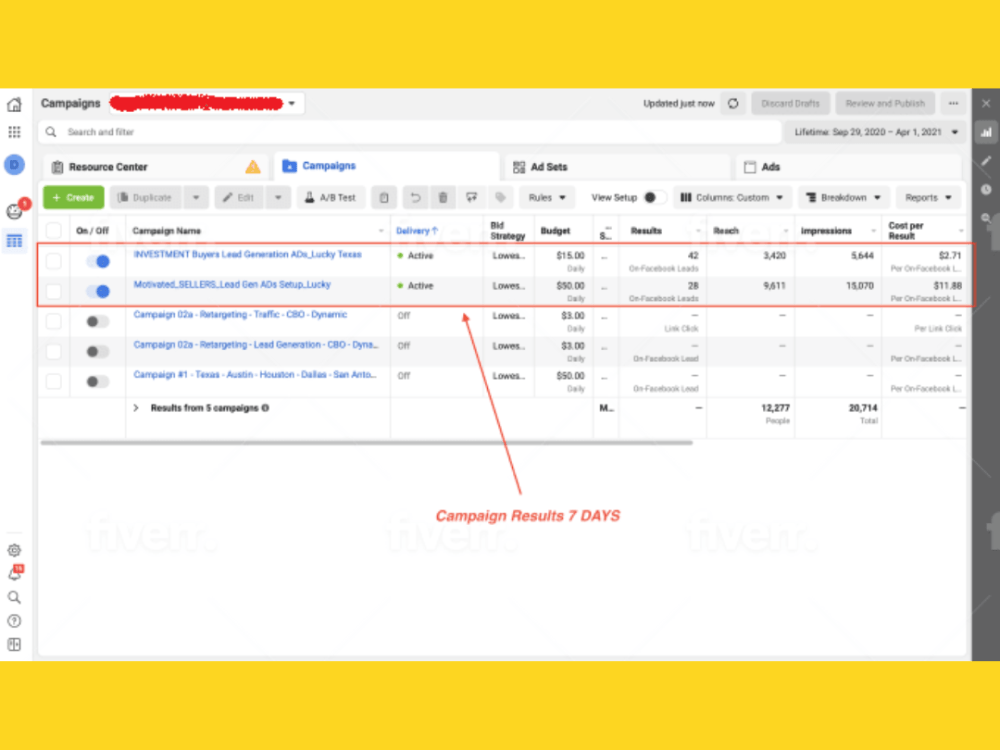This screenshot has width=1000, height=750.
Task: Sort by the Impressions column header
Action: point(827,231)
